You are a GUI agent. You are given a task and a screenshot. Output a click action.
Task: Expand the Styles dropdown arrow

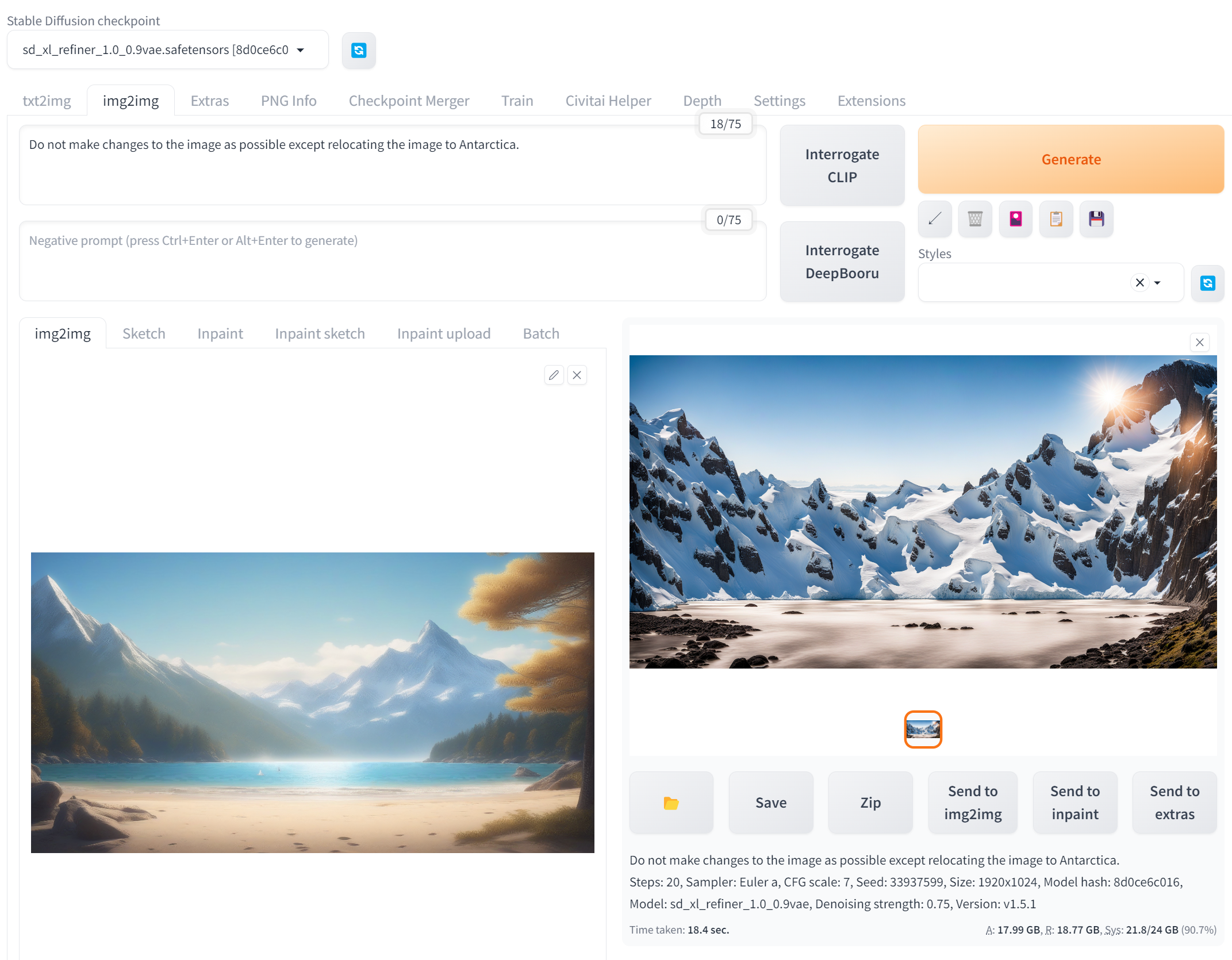point(1157,283)
